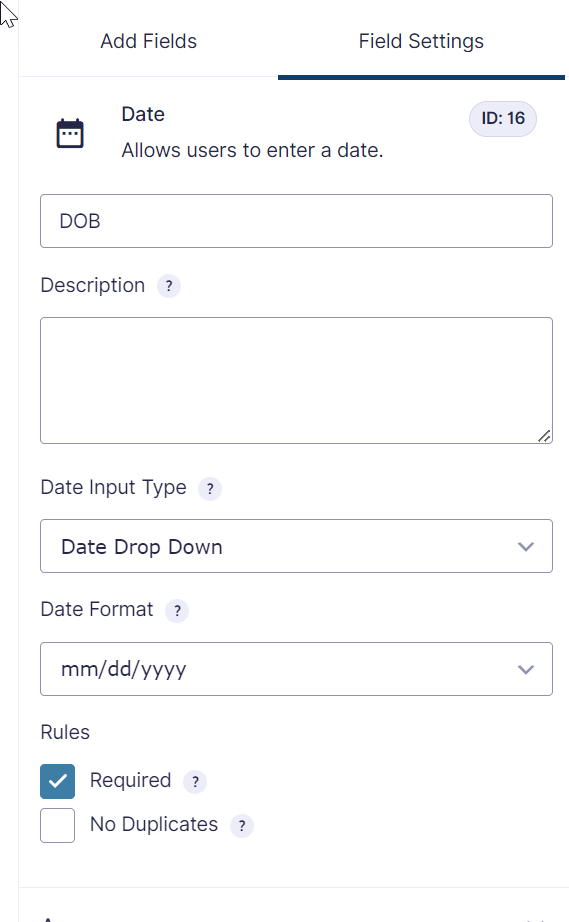Open the No Duplicates help icon
This screenshot has height=922, width=569.
tap(242, 826)
